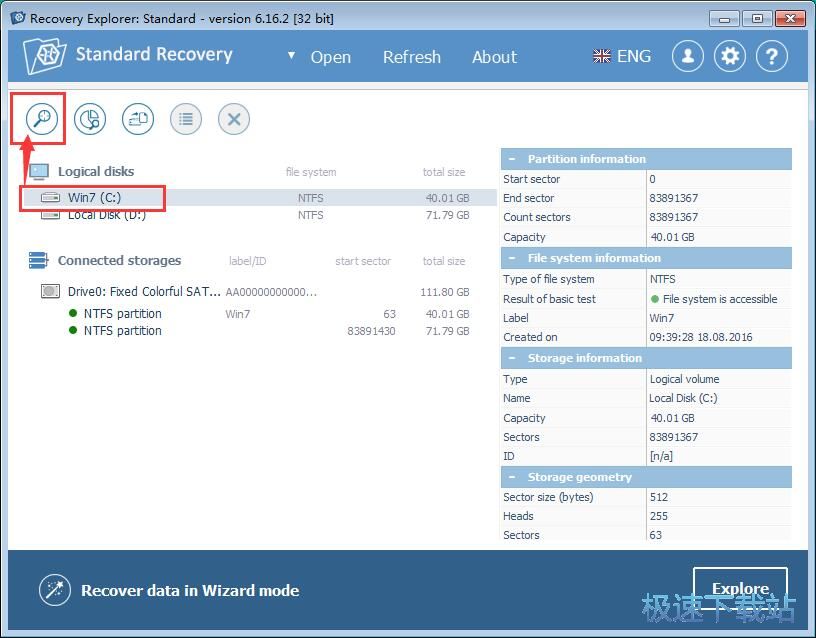816x638 pixels.
Task: Open the user account icon
Action: point(688,56)
